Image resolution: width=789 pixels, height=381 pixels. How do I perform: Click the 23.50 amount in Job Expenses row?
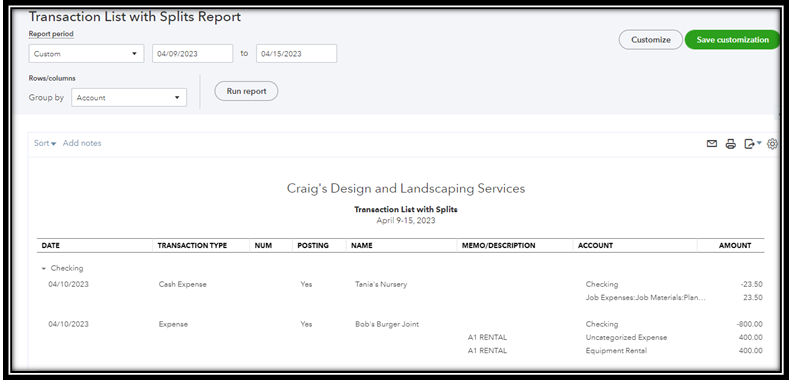(x=753, y=297)
